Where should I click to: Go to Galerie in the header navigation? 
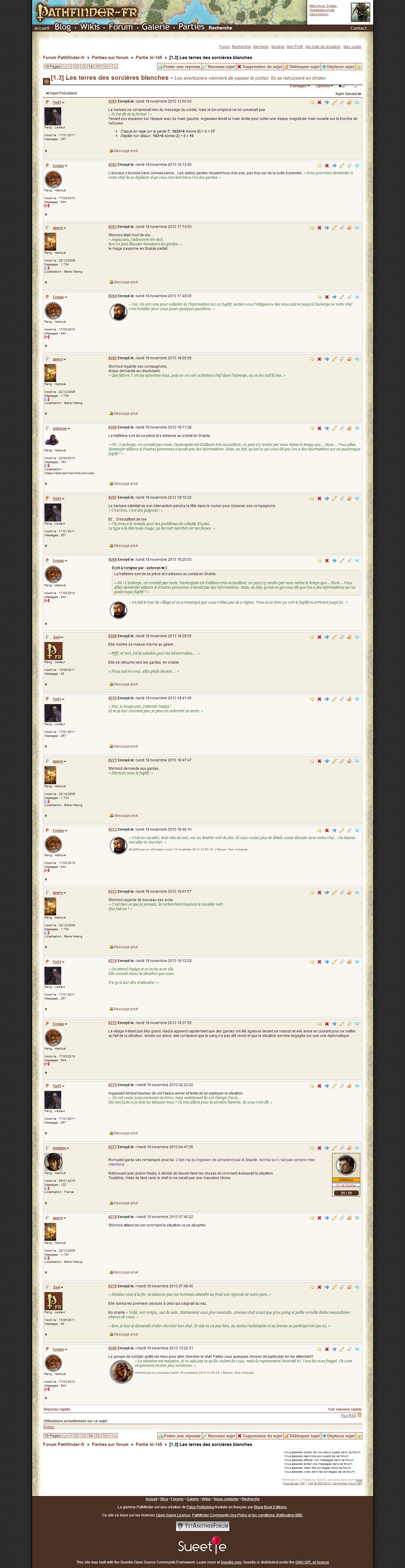(155, 27)
